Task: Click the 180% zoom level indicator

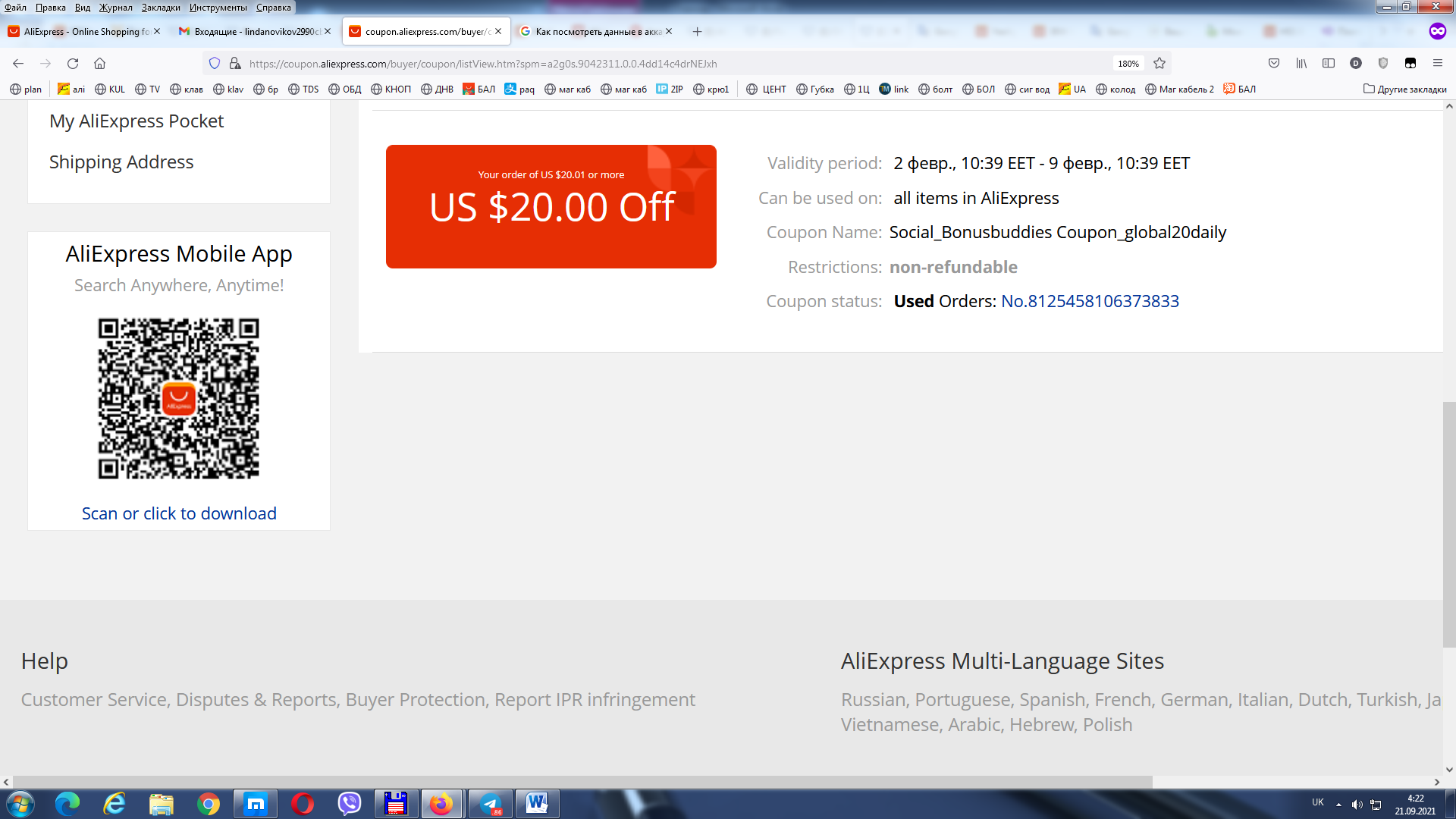Action: [x=1128, y=64]
